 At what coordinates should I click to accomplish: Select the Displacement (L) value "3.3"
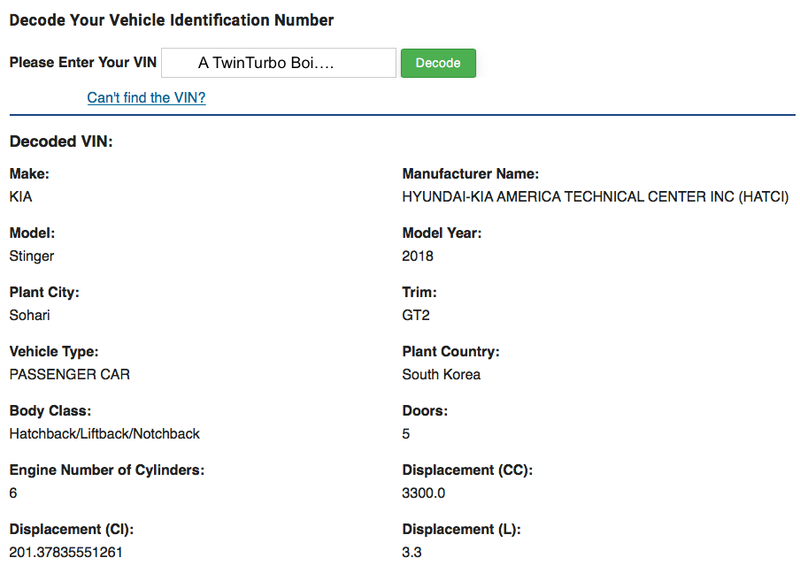412,552
